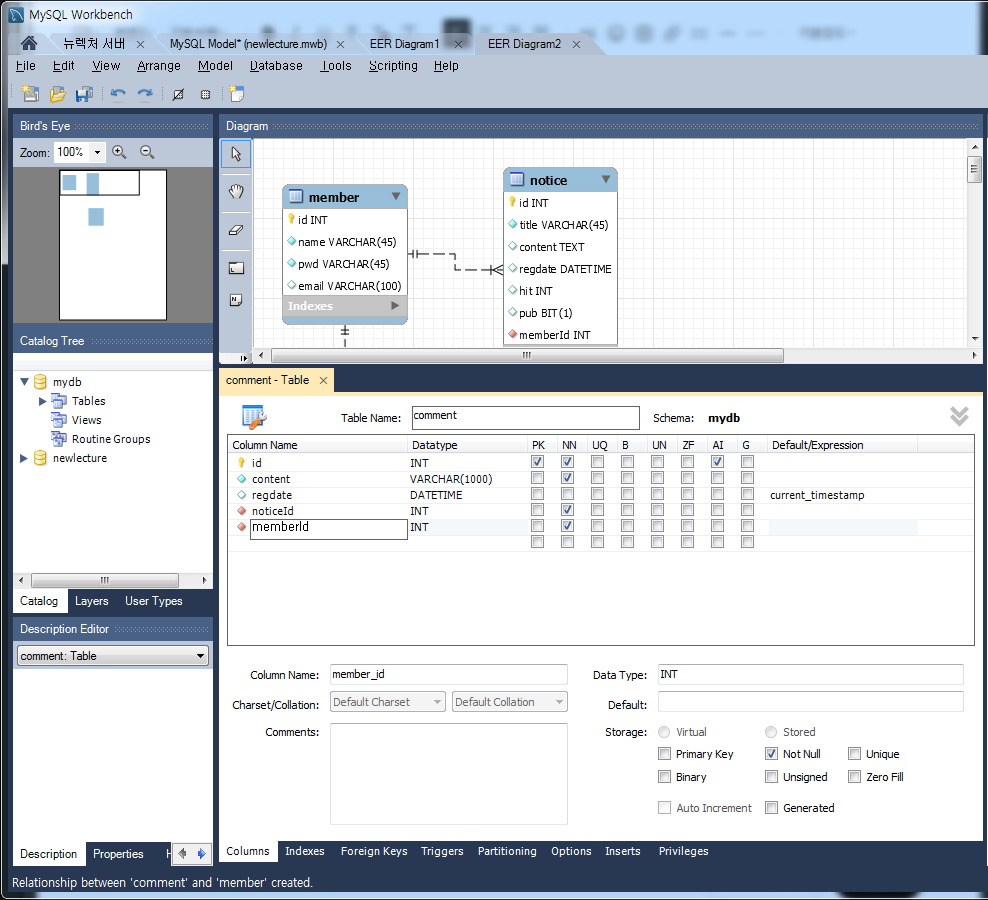Enable the Primary Key checkbox
Screen dimensions: 988x900
coord(664,754)
